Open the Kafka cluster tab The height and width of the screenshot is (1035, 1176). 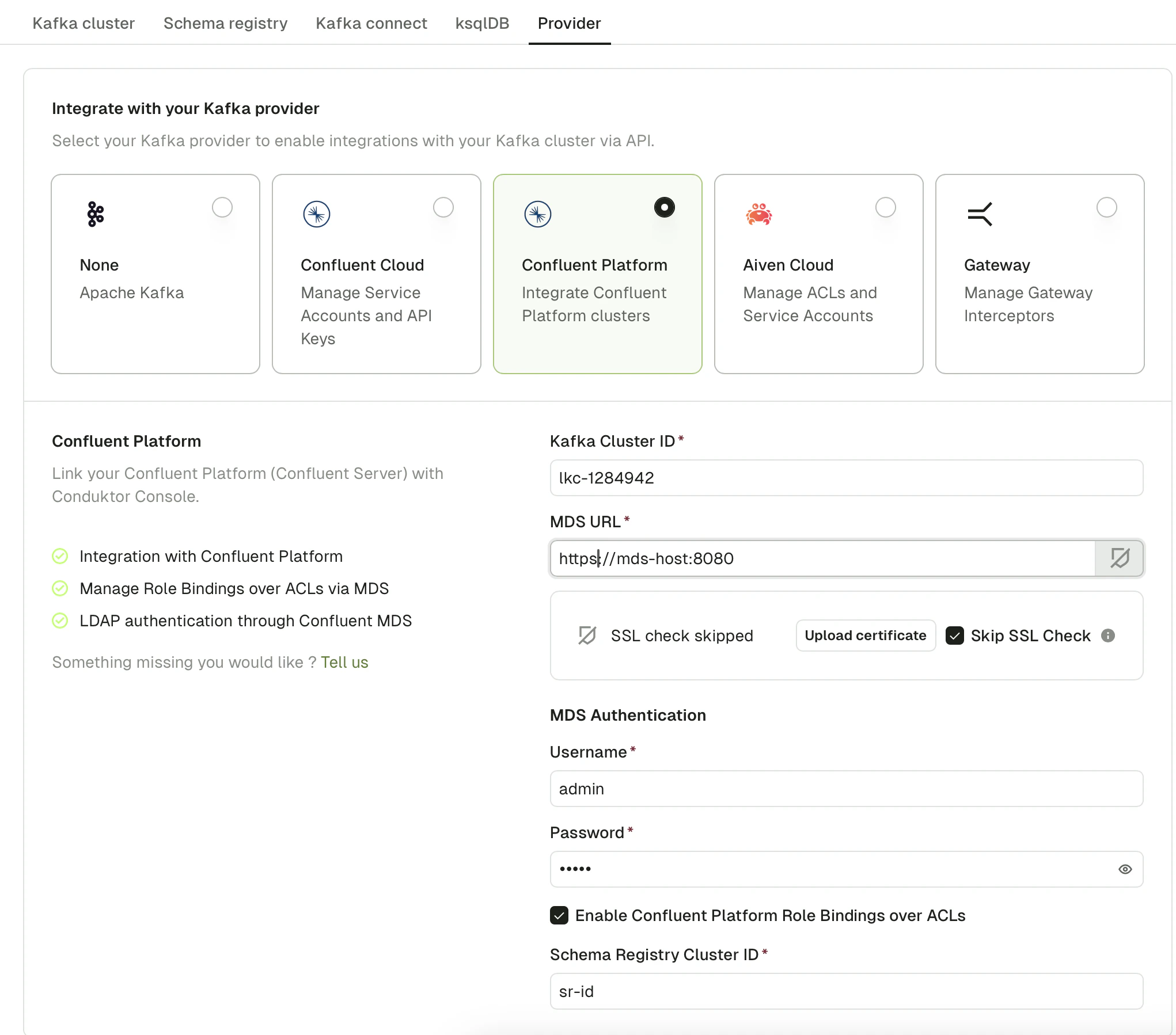pyautogui.click(x=84, y=23)
